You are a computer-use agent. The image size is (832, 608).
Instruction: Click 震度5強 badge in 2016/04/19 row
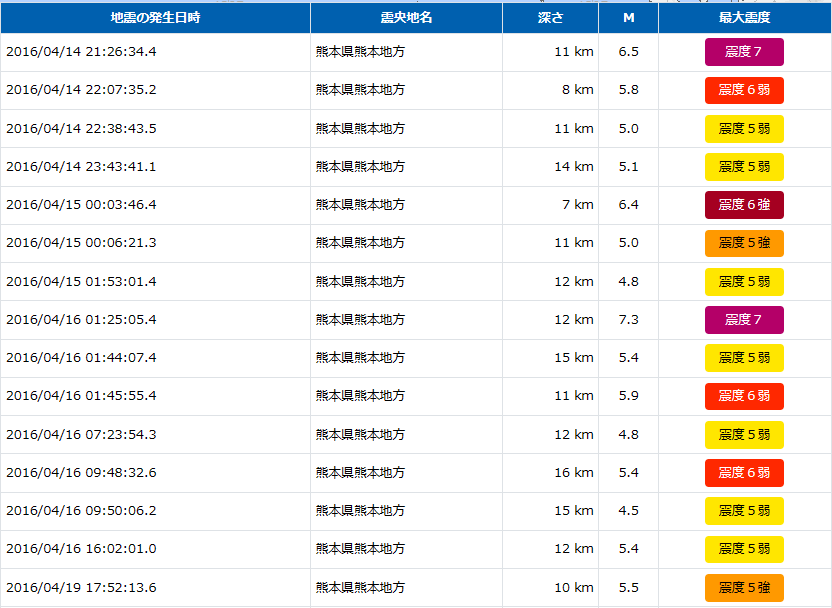[x=744, y=588]
